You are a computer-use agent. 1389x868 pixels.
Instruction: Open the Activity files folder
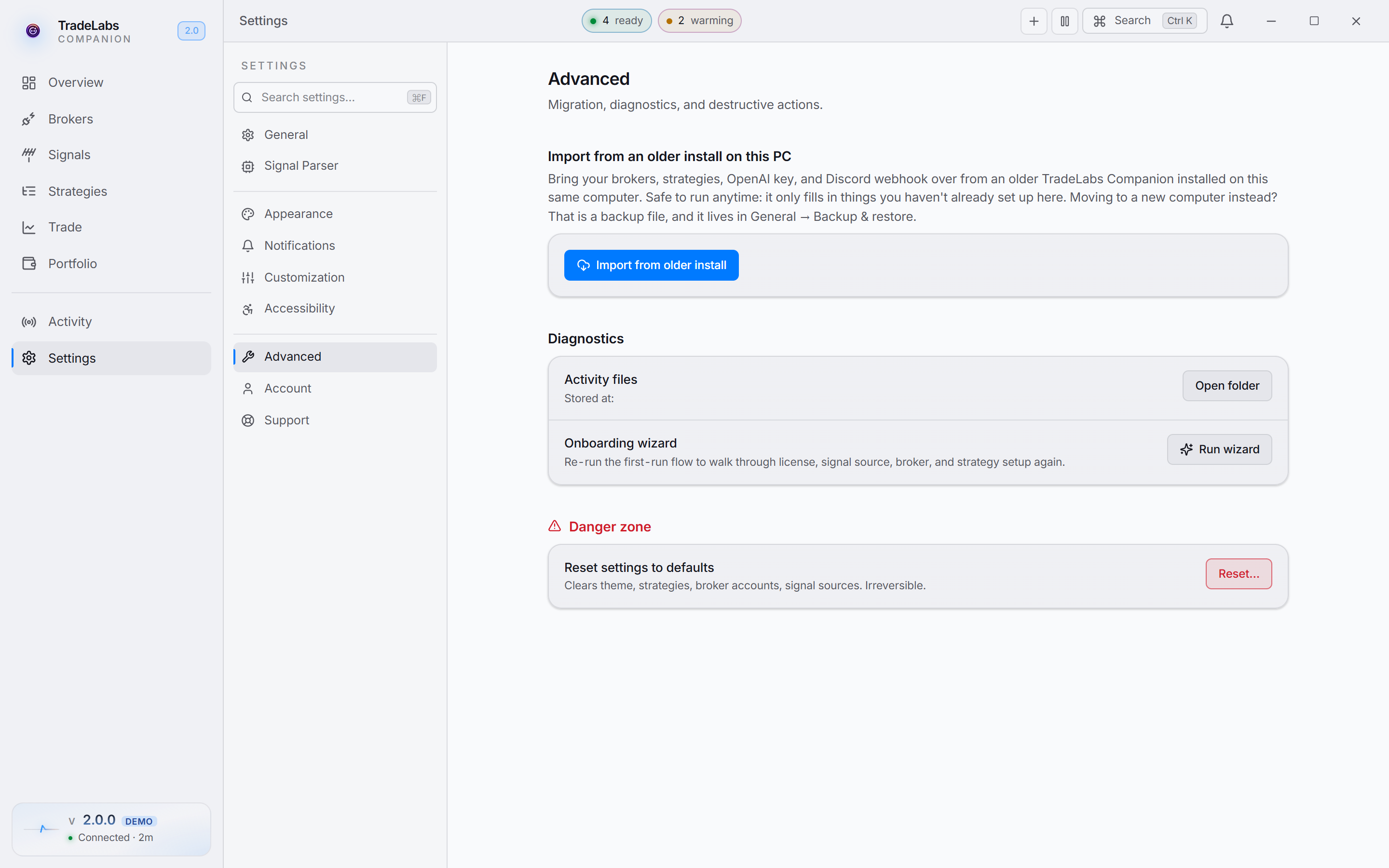[x=1227, y=386]
